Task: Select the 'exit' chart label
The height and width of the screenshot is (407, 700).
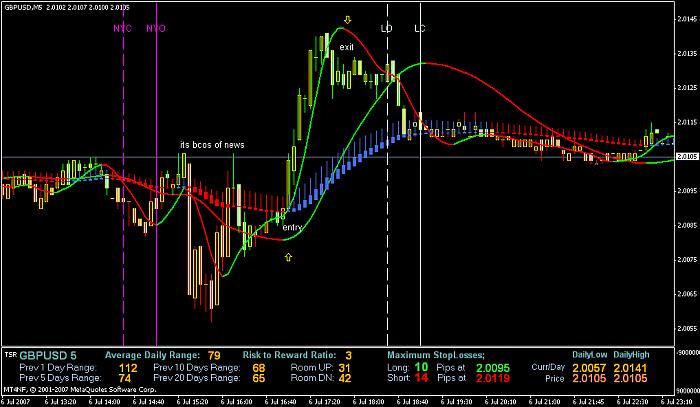Action: (346, 47)
